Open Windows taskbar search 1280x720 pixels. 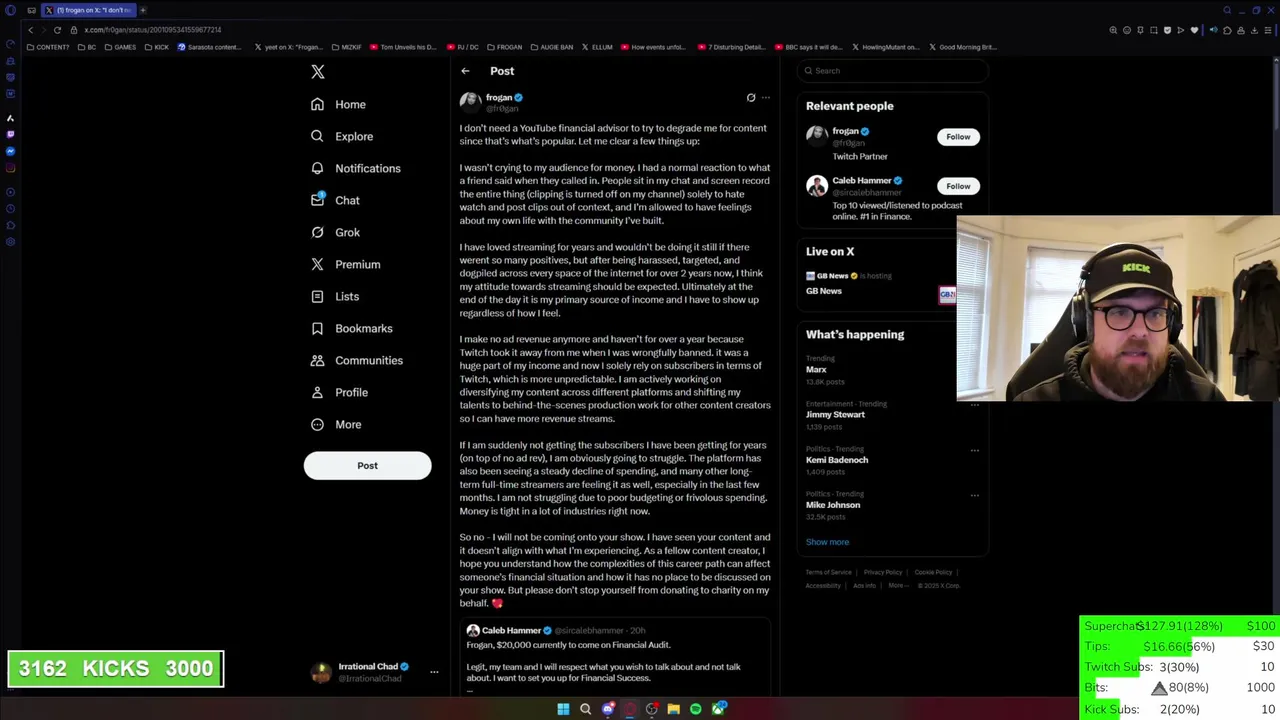[x=585, y=709]
